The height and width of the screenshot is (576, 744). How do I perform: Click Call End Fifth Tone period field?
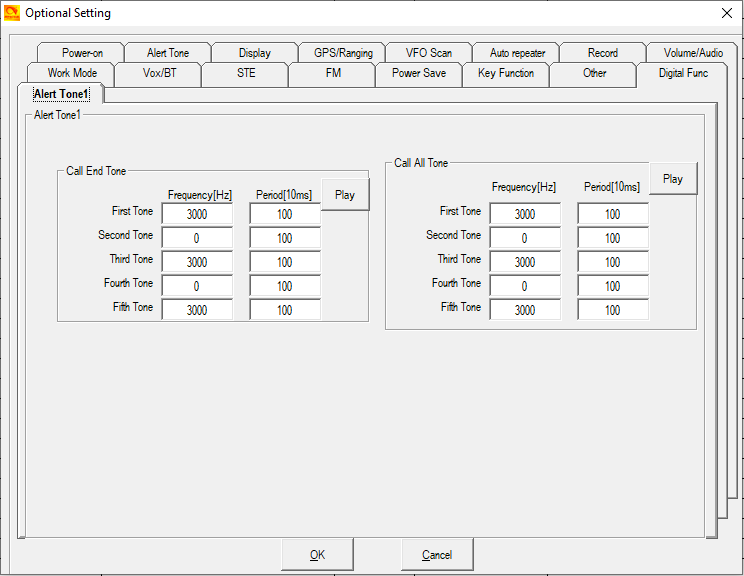click(x=285, y=310)
